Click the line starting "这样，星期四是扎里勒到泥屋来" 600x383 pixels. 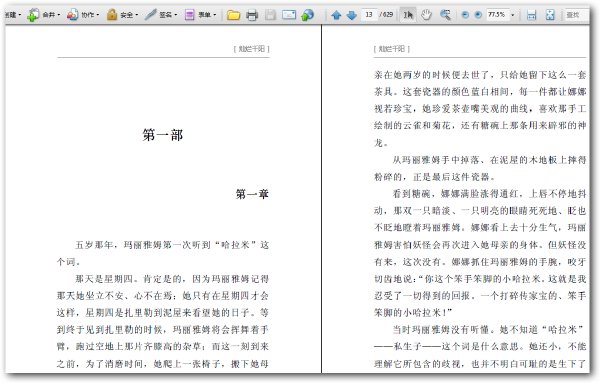tap(163, 313)
